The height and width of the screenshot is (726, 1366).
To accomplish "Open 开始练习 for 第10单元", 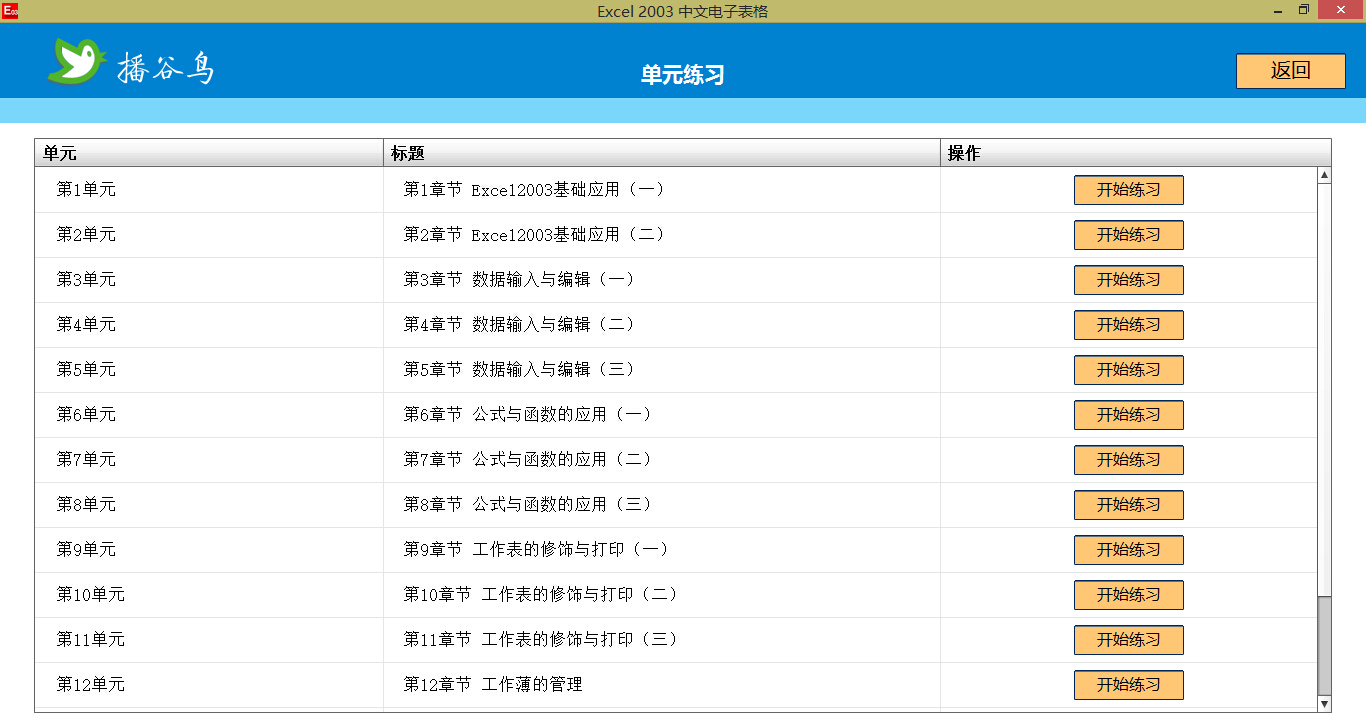I will [1128, 595].
